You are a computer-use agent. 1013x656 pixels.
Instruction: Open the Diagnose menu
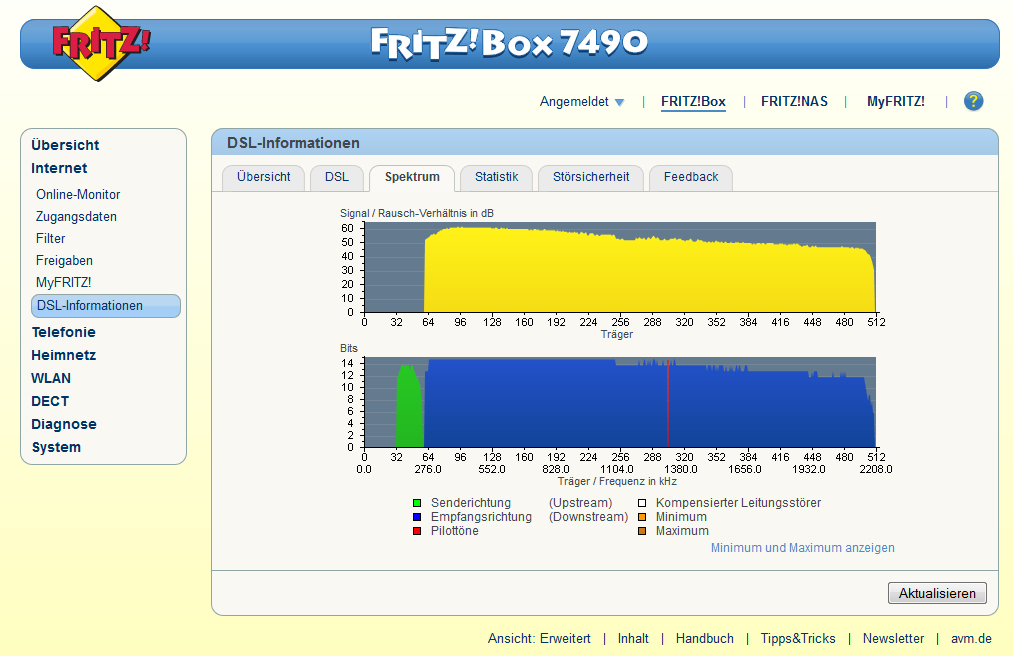tap(64, 424)
